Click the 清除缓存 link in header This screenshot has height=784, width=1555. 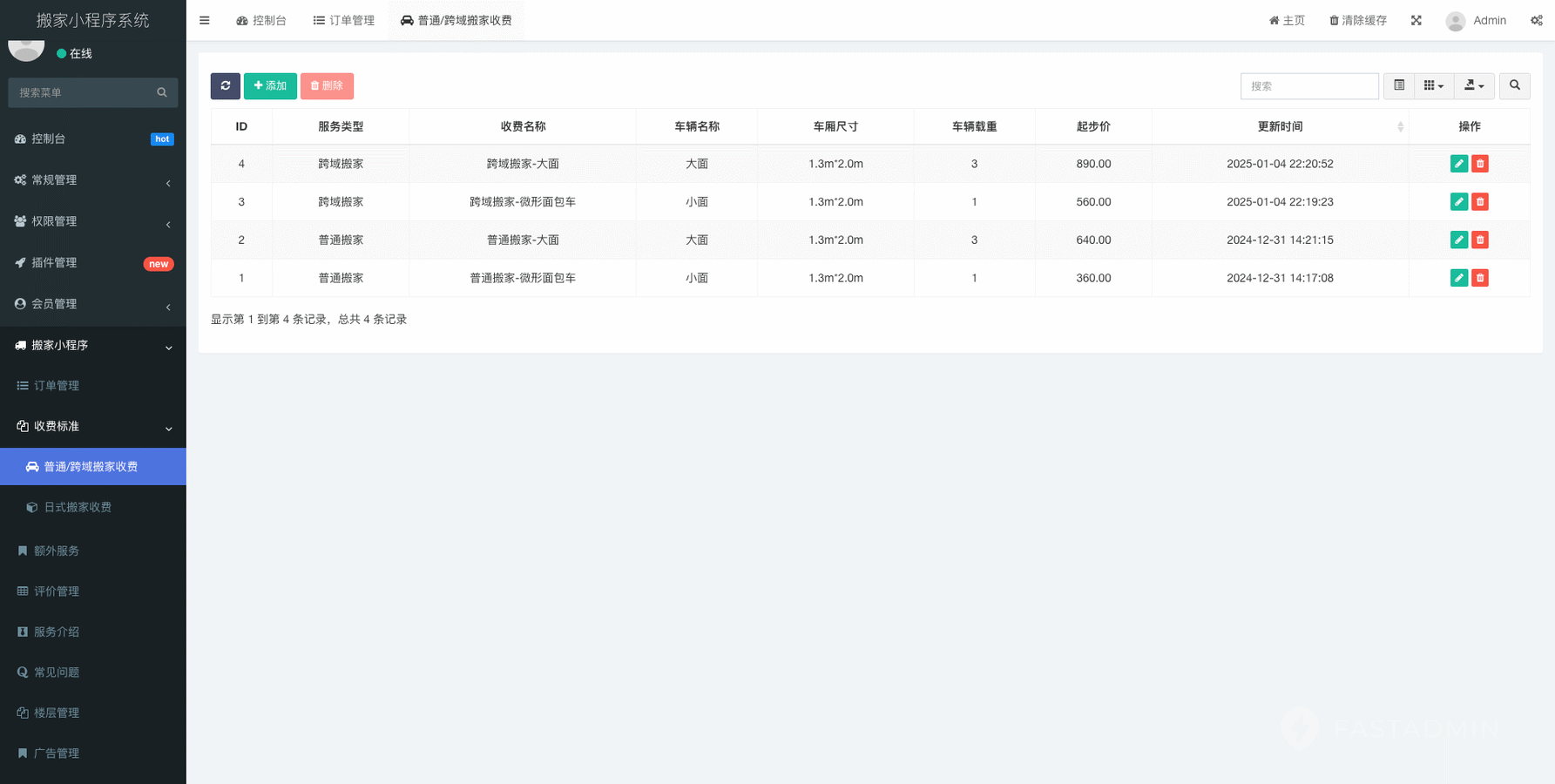(x=1357, y=20)
